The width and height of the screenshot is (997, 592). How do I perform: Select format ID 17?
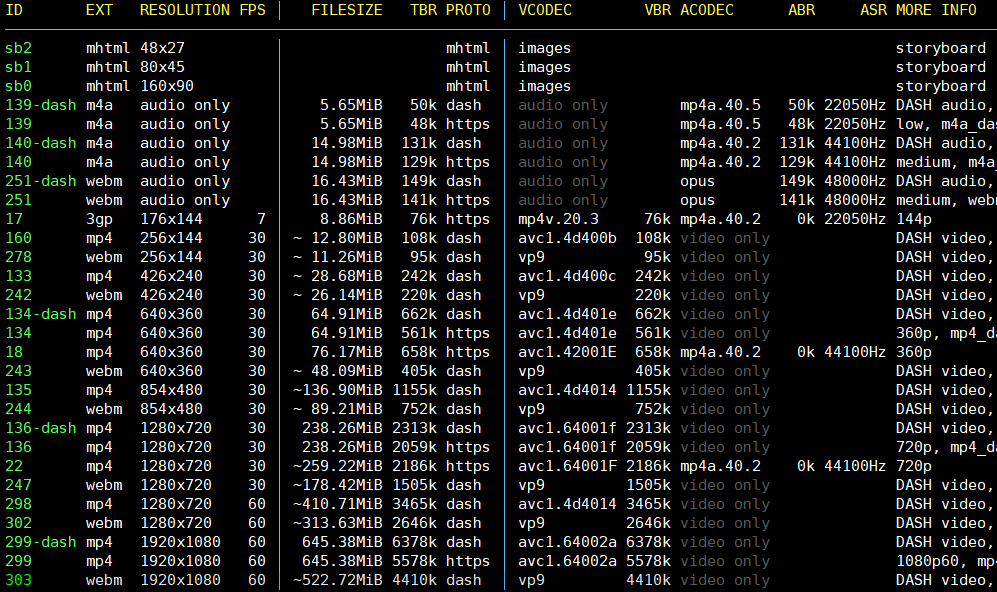tap(14, 219)
